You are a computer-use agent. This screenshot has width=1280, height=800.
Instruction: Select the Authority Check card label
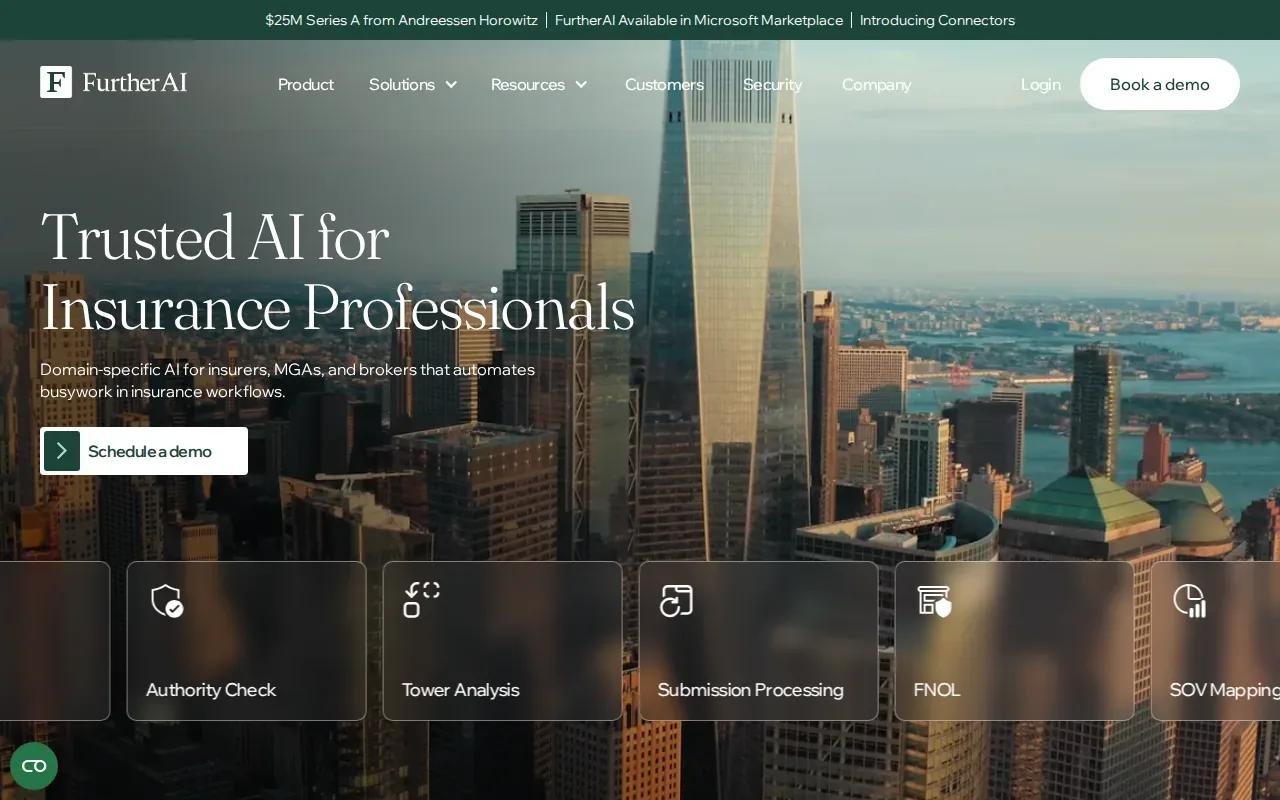point(211,690)
